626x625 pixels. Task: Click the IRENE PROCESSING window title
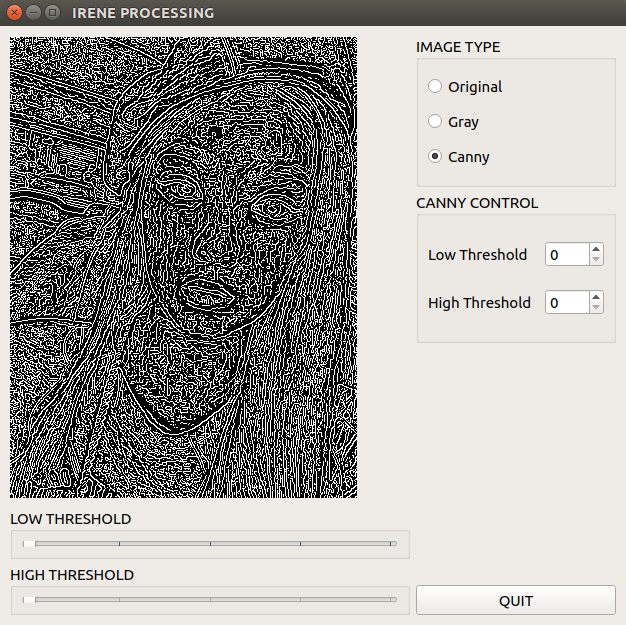tap(143, 13)
